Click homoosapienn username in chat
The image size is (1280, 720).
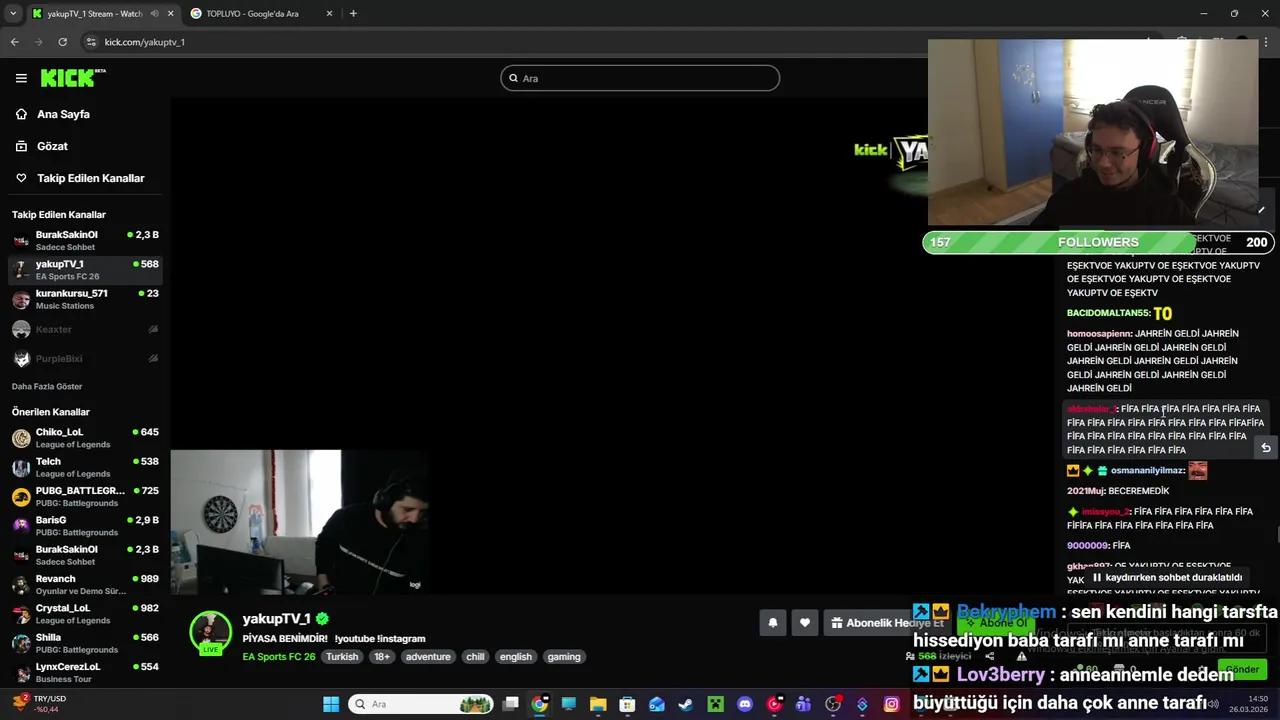[x=1099, y=334]
